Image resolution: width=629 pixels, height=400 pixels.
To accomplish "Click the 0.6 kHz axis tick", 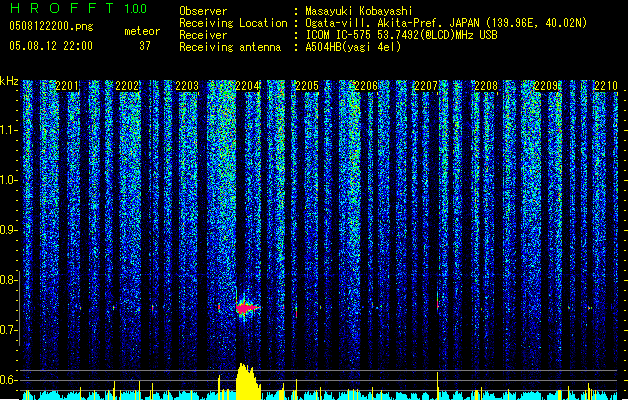I will coord(9,380).
